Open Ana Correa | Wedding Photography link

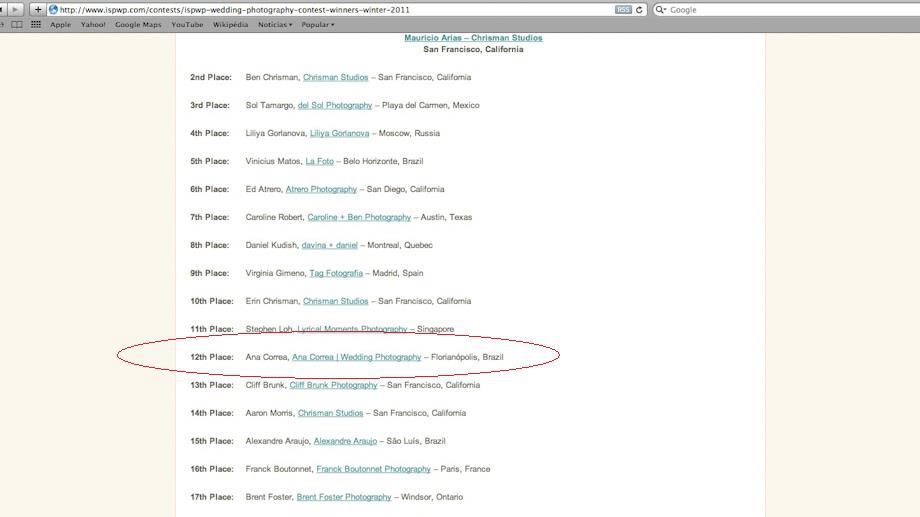tap(357, 357)
